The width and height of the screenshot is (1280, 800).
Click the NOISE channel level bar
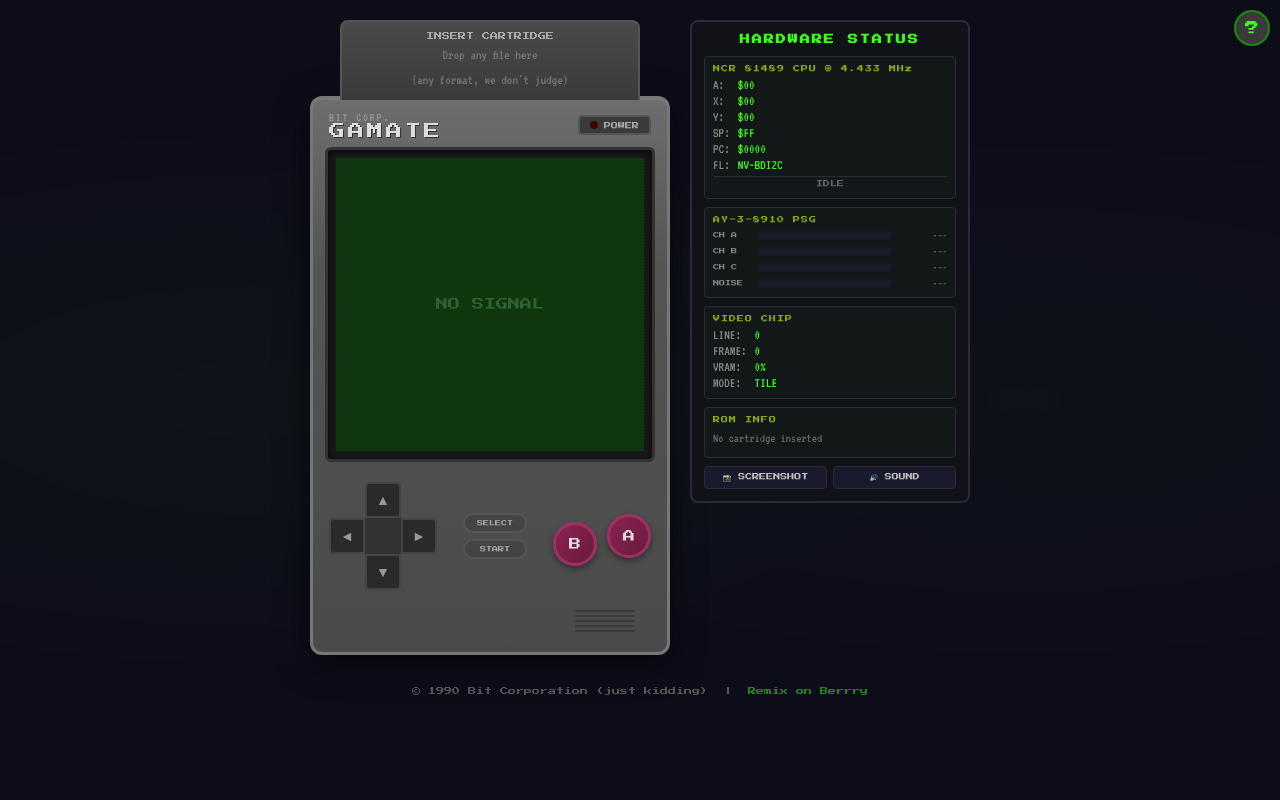824,283
